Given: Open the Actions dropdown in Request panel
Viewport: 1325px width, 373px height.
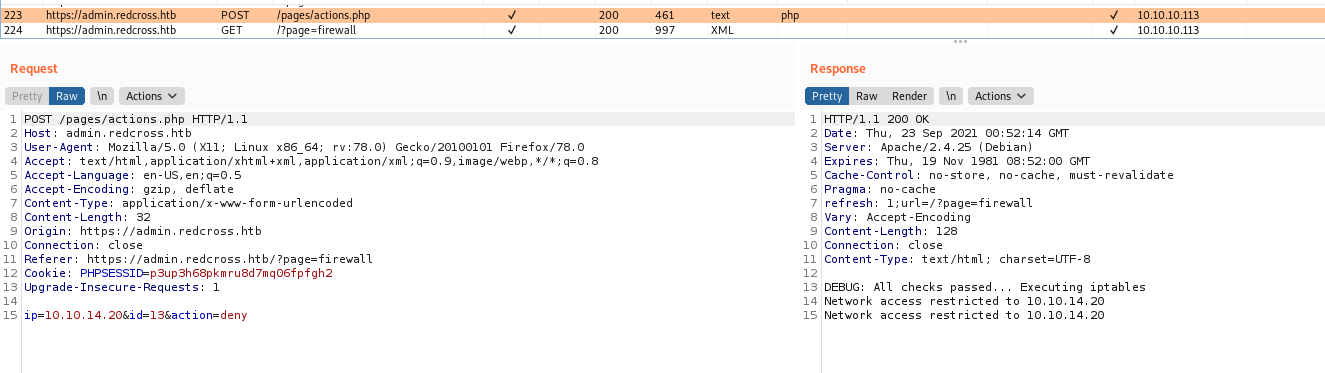Looking at the screenshot, I should tap(152, 96).
